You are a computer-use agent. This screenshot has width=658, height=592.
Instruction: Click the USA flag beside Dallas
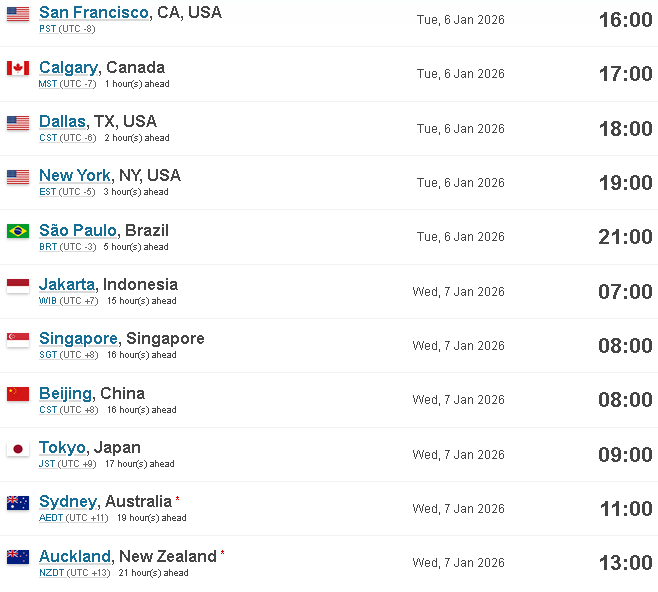click(x=18, y=123)
